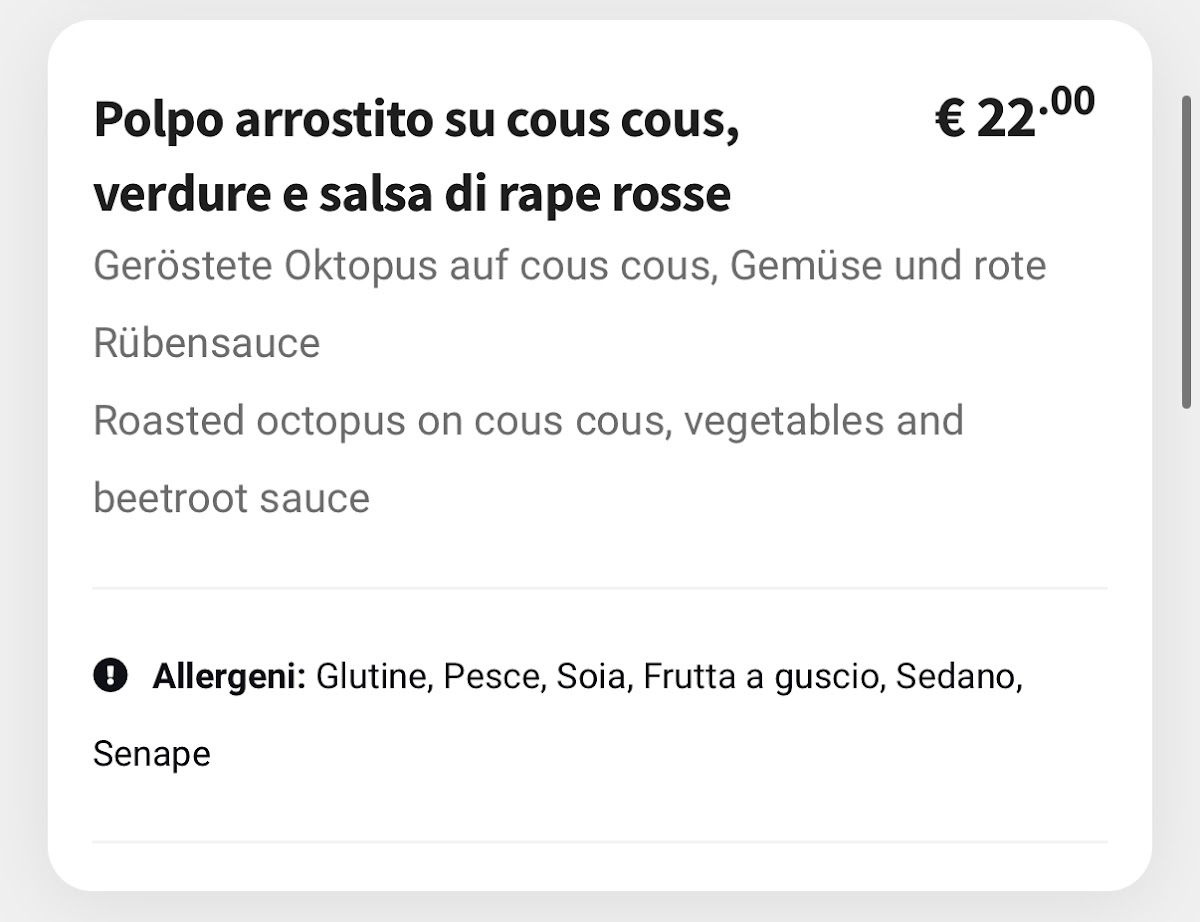Select the "Senape" allergen
Screen dimensions: 1200x922
[x=152, y=753]
